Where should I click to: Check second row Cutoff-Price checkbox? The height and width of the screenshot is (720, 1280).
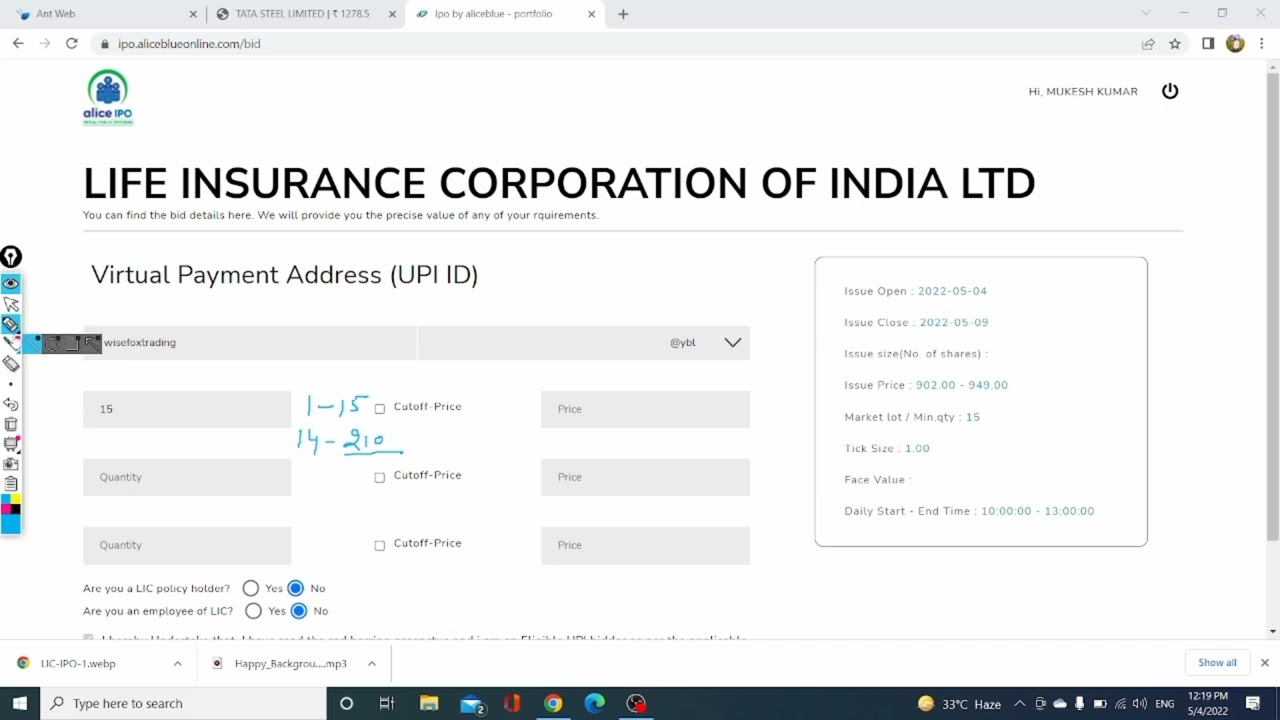tap(379, 477)
